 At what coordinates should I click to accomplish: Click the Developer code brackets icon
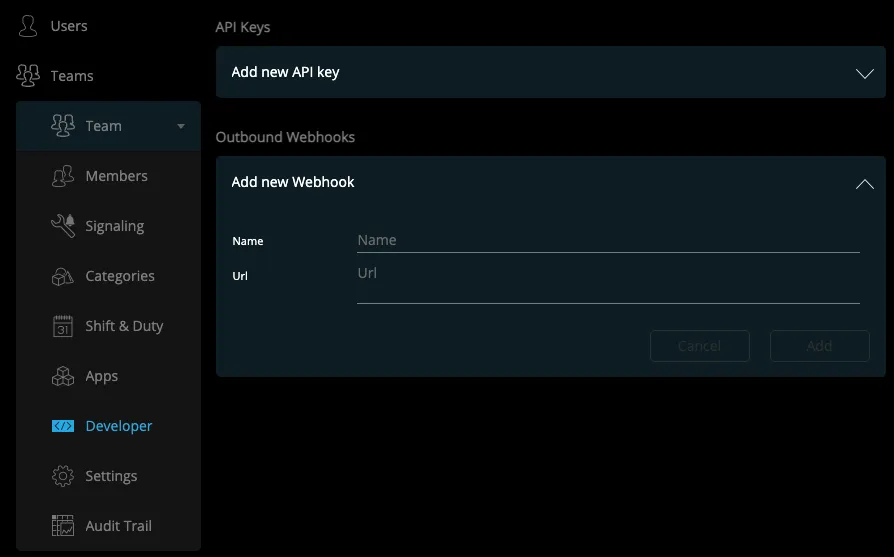pyautogui.click(x=63, y=426)
